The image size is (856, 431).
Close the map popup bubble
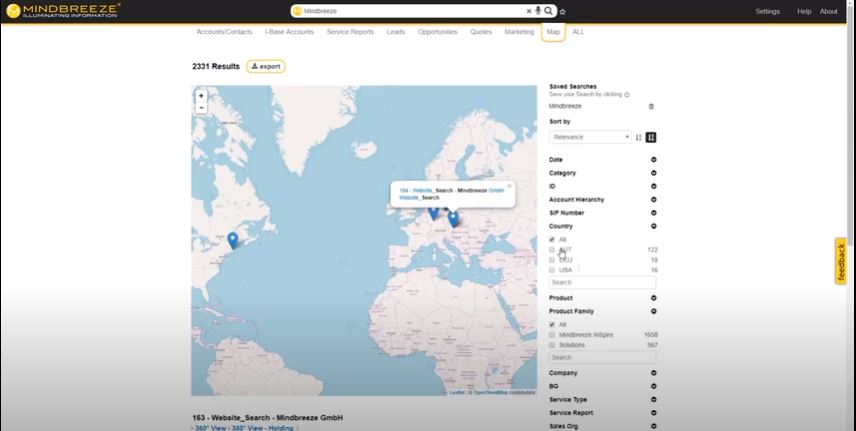click(x=509, y=186)
